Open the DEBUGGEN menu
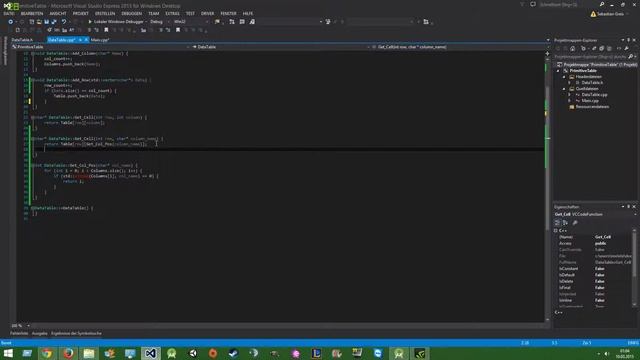This screenshot has width=640, height=360. 131,13
